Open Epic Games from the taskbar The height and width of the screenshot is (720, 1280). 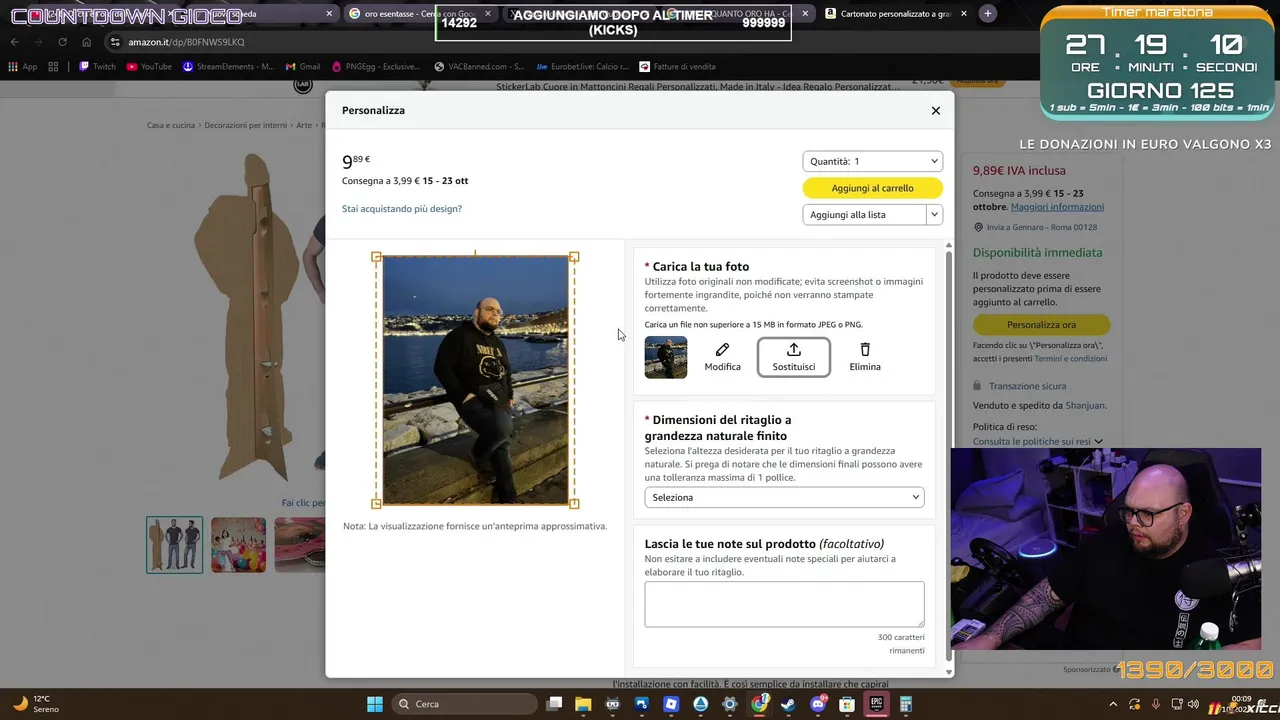876,704
